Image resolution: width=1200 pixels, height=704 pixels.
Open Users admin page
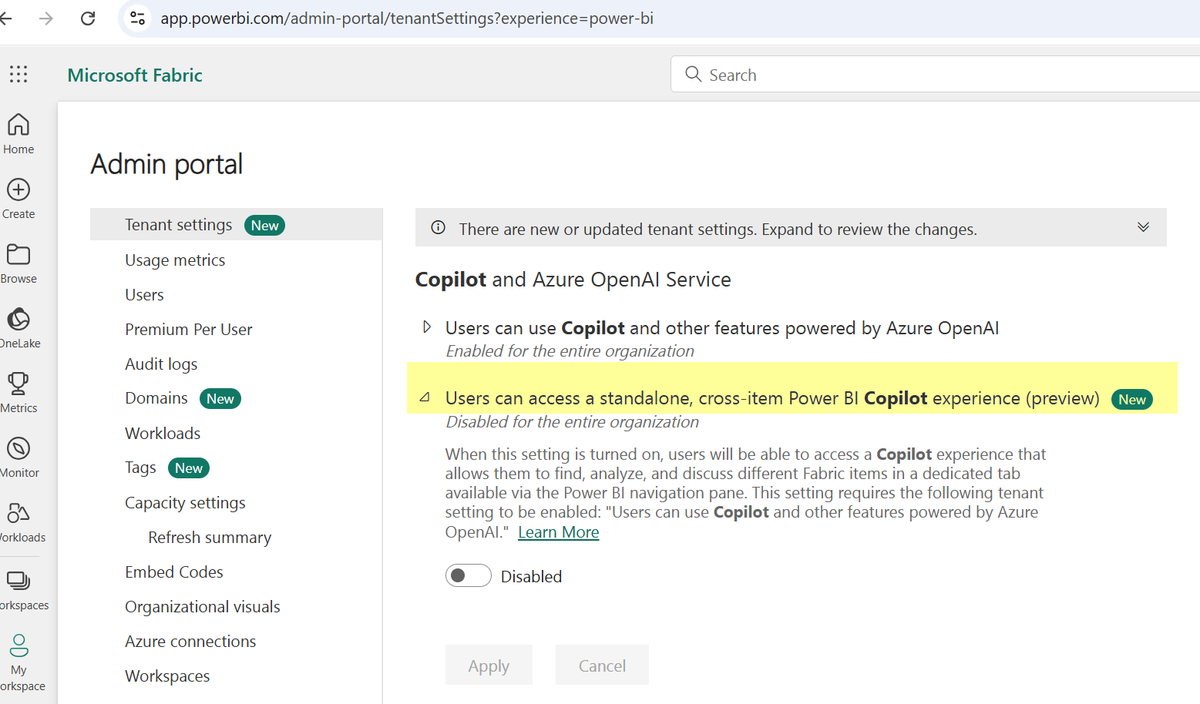(x=144, y=295)
